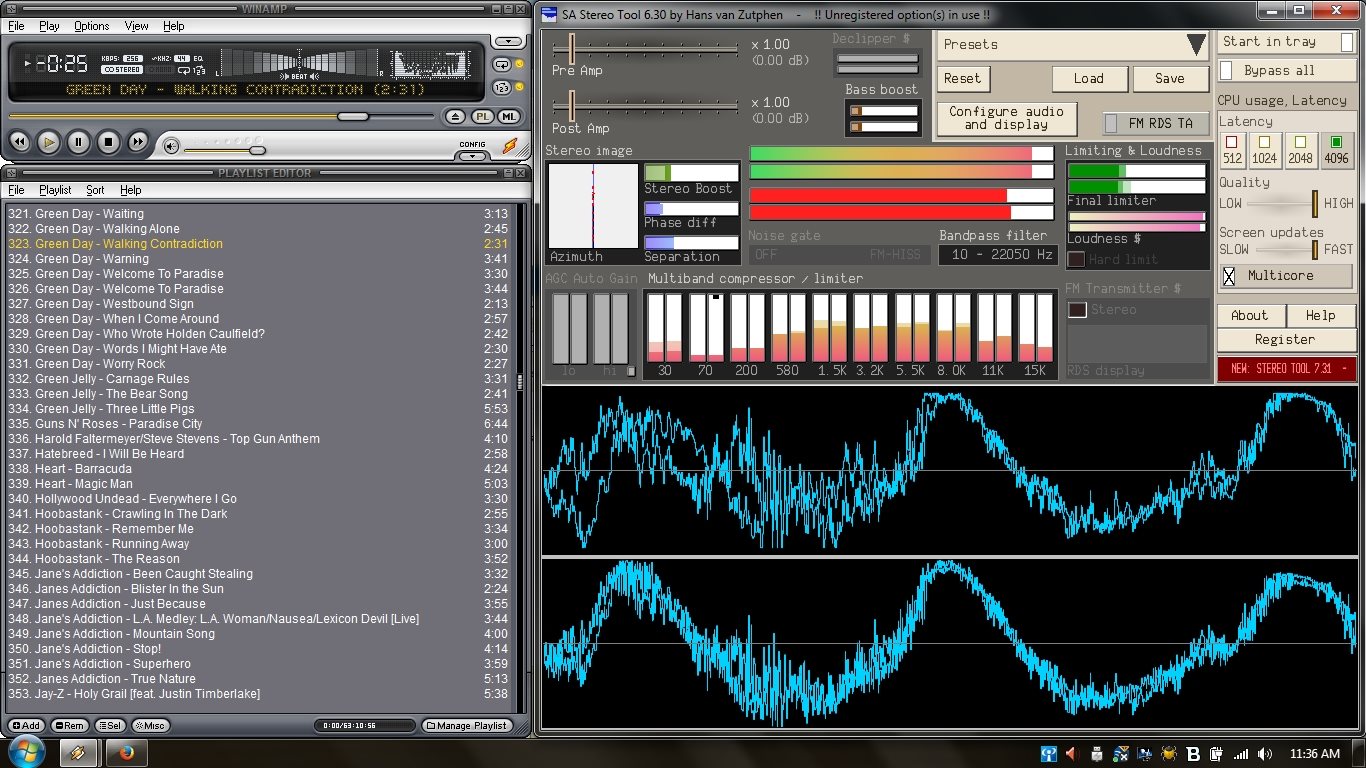
Task: Click the About button in Stereo Tool
Action: click(1249, 315)
